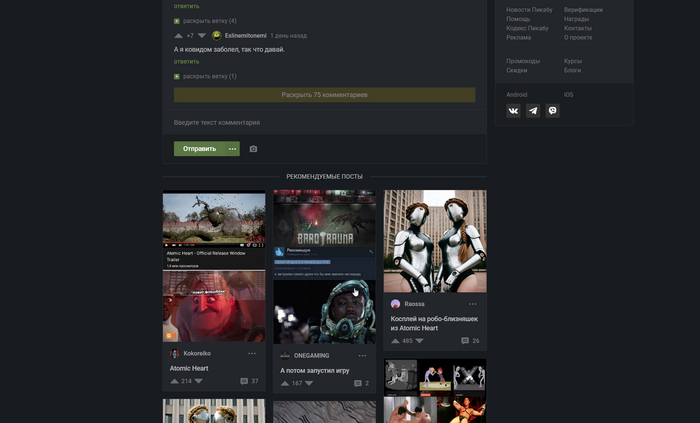Open the Android app link
Viewport: 700px width, 423px height.
[517, 95]
